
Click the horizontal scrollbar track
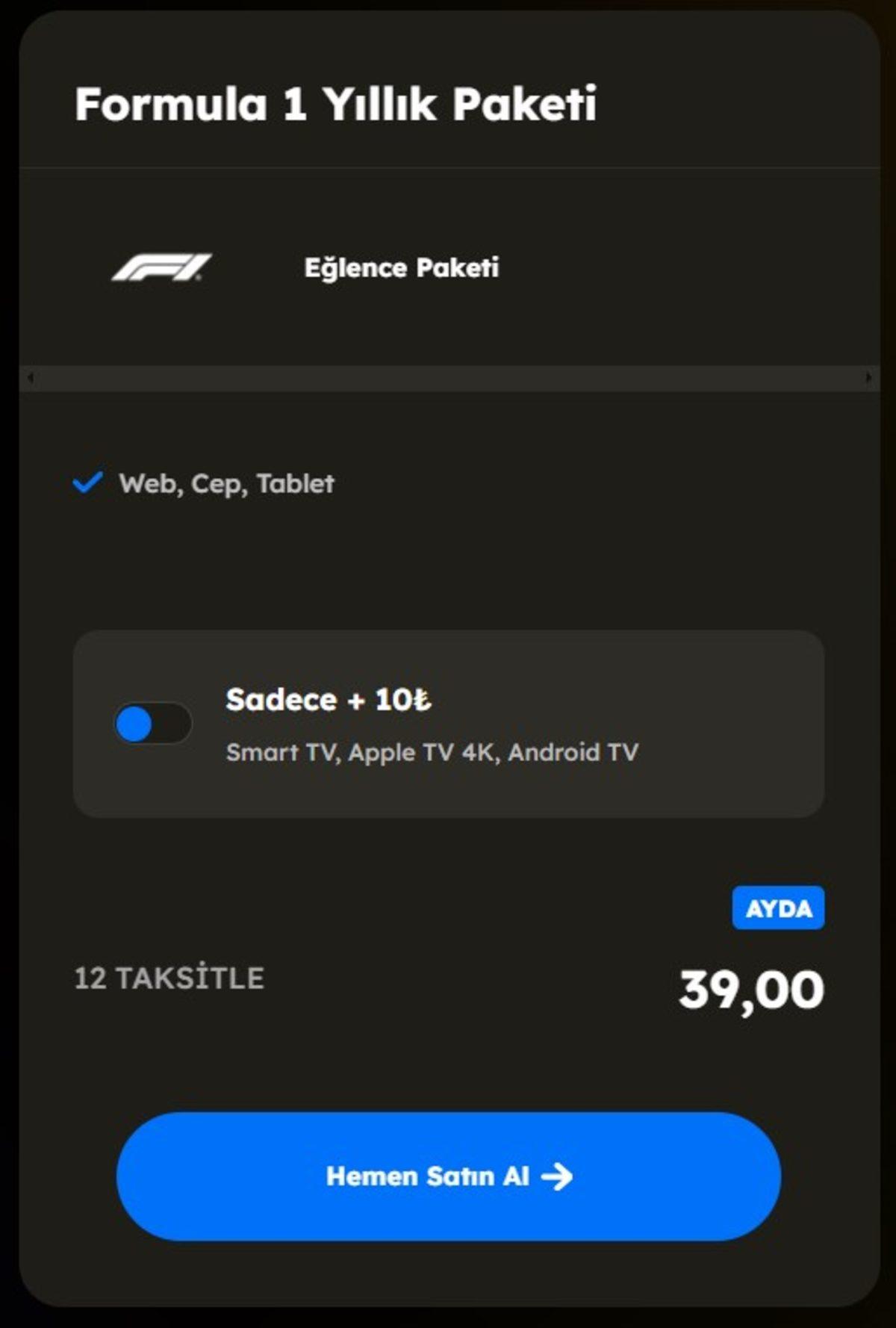click(448, 378)
